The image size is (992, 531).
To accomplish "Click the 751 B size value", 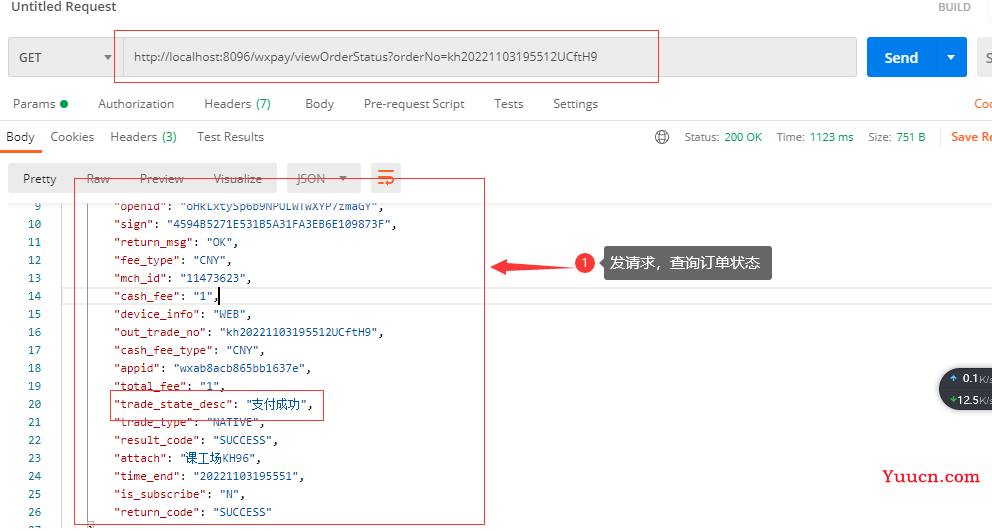I will tap(910, 137).
